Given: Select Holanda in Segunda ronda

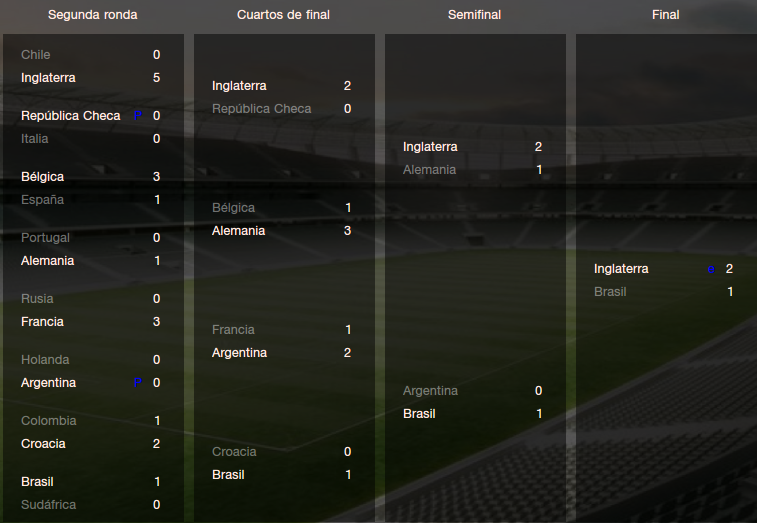Looking at the screenshot, I should click(x=45, y=360).
